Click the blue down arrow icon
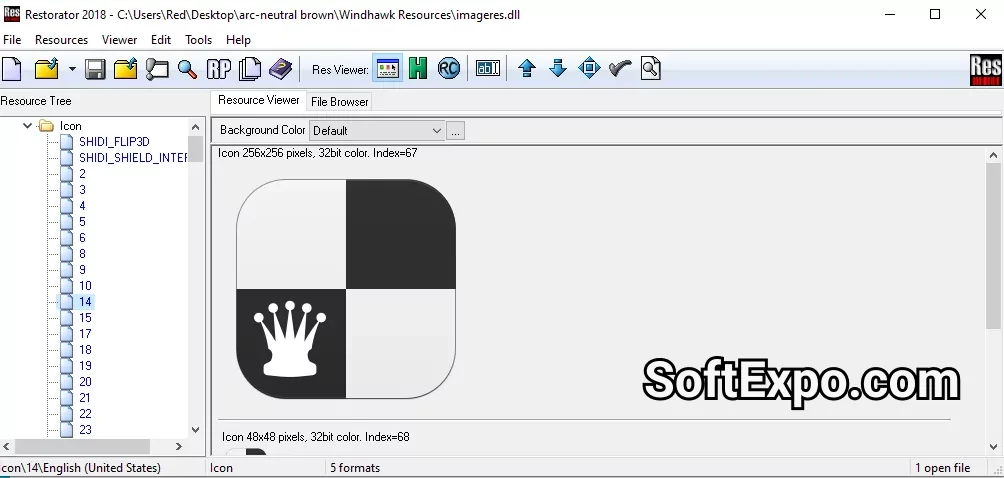1004x478 pixels. (x=558, y=69)
